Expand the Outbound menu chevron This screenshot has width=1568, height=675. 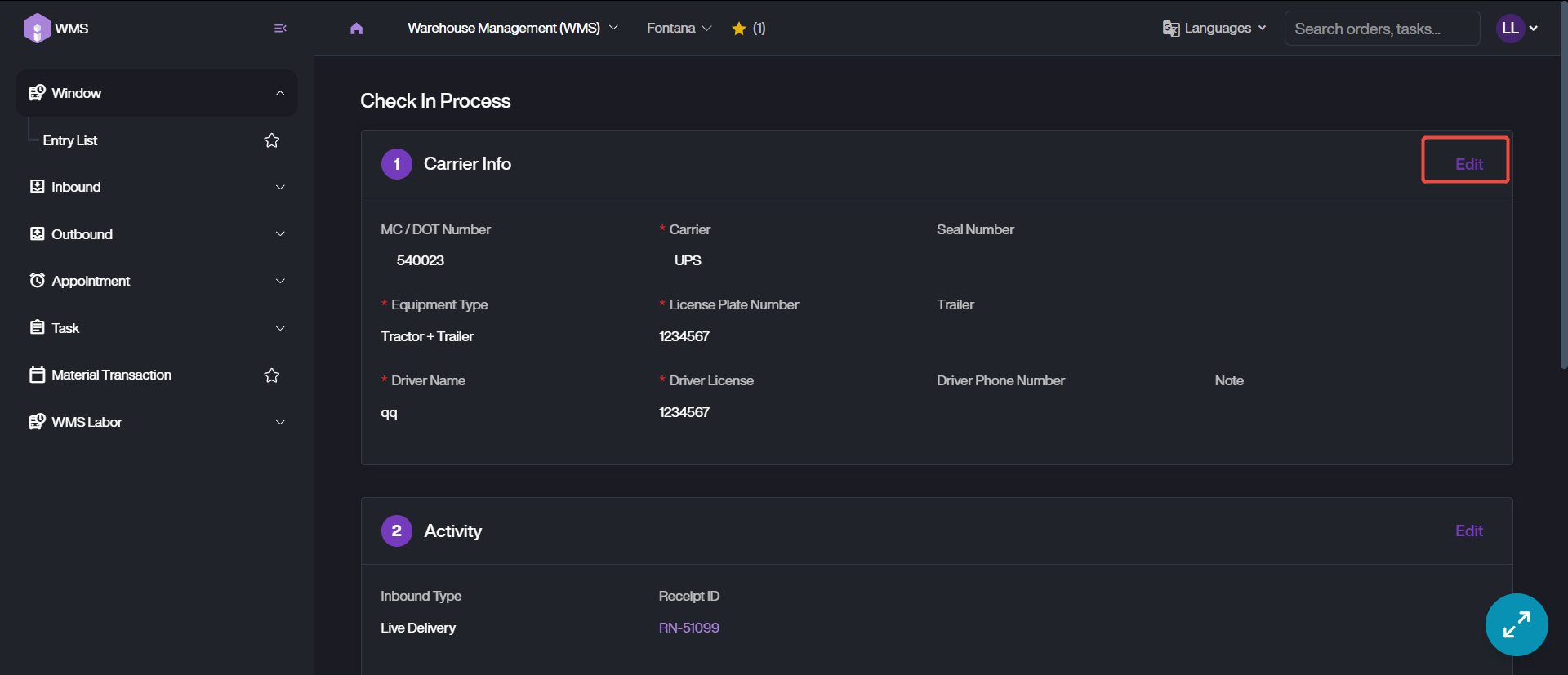click(280, 234)
